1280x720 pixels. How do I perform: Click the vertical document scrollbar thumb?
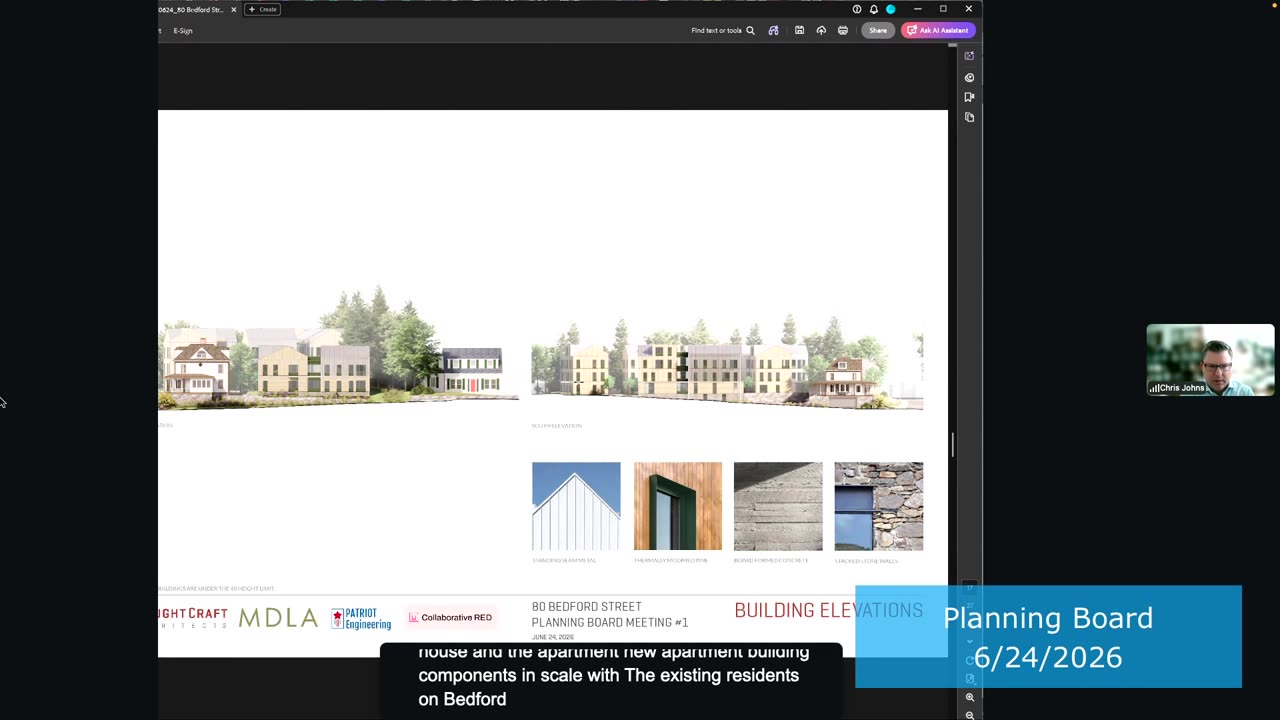[953, 445]
